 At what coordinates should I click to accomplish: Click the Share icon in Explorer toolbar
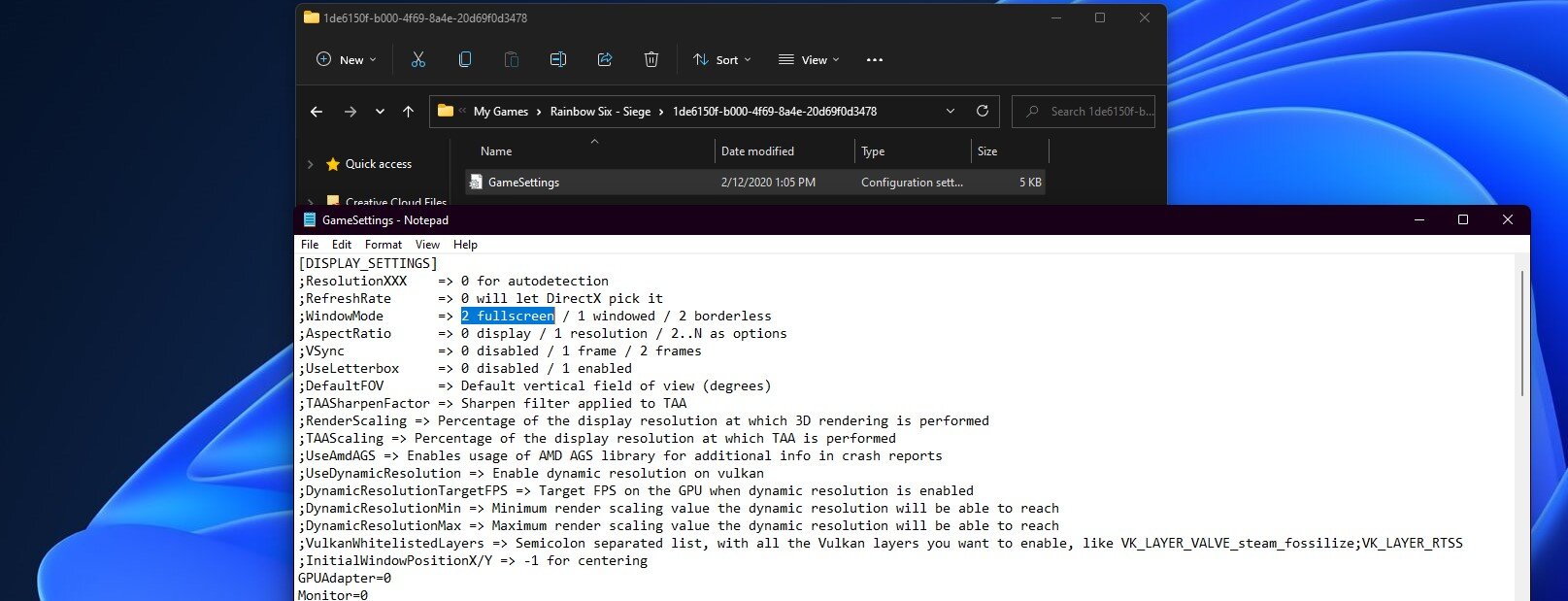[605, 59]
